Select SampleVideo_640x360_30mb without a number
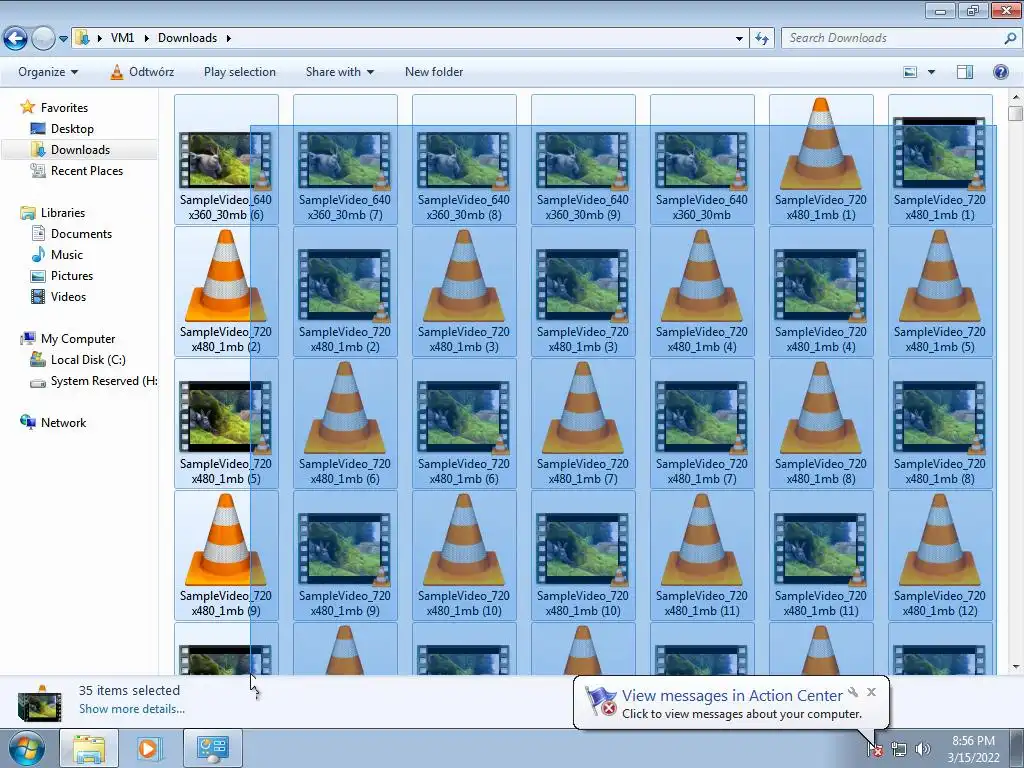 tap(701, 159)
